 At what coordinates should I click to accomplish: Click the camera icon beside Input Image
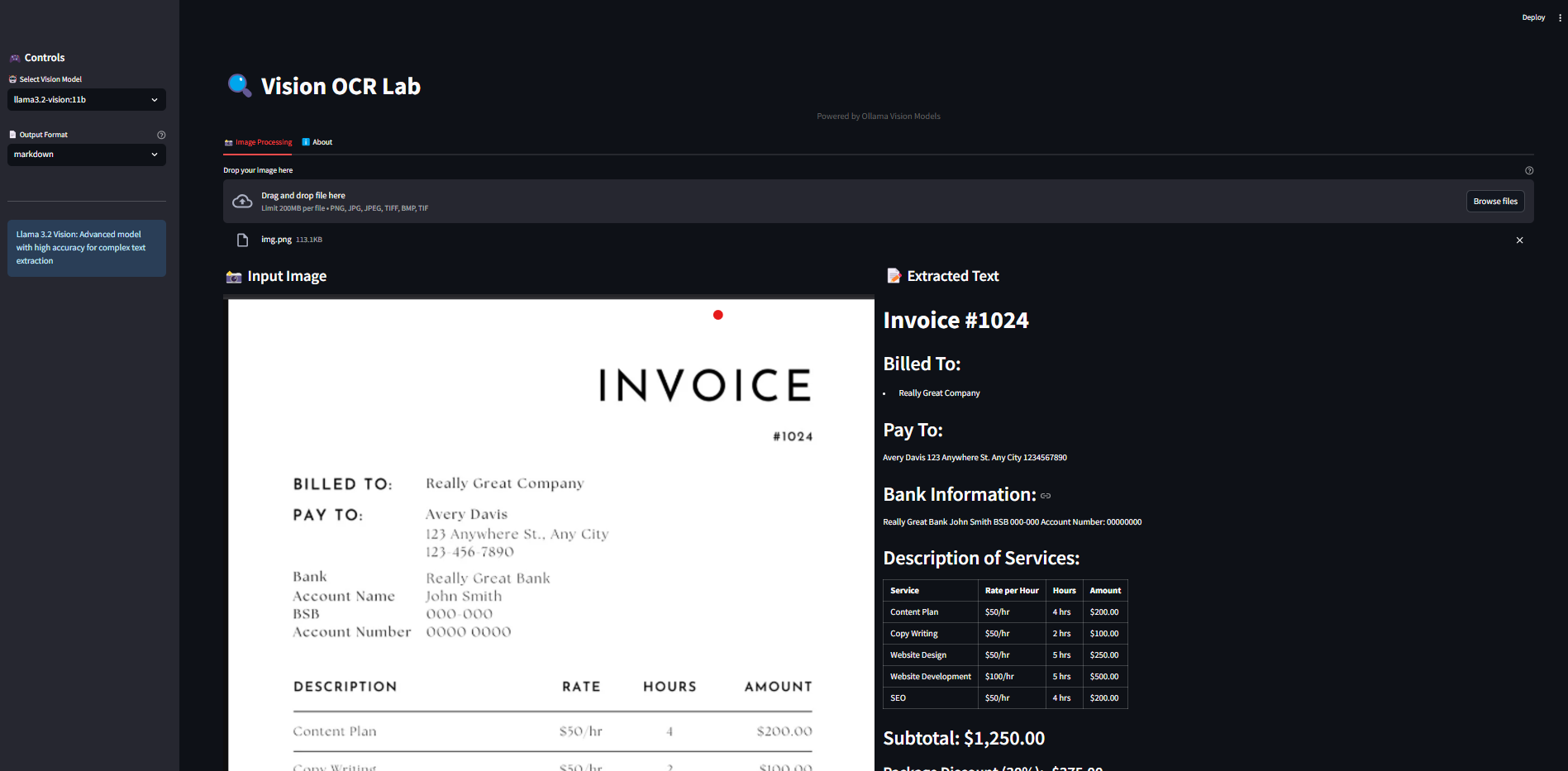point(234,277)
